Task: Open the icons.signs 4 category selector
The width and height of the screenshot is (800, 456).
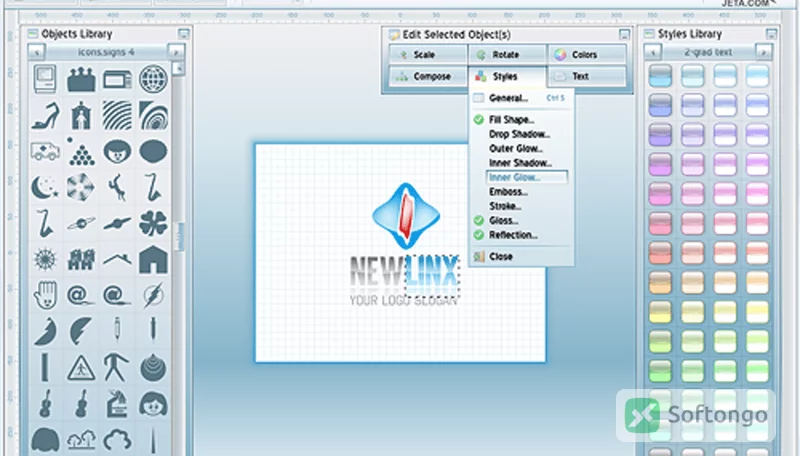Action: [x=106, y=52]
